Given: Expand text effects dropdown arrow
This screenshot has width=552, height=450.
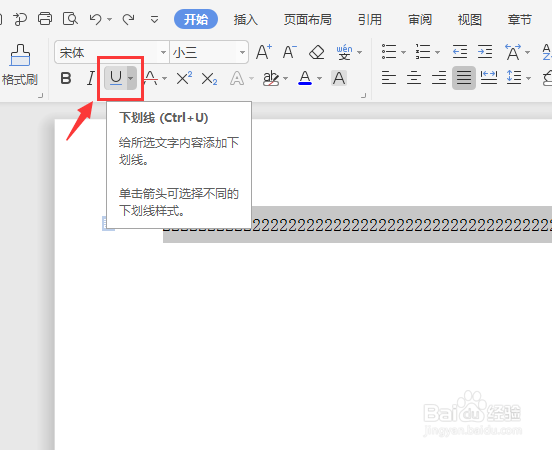Looking at the screenshot, I should 251,78.
